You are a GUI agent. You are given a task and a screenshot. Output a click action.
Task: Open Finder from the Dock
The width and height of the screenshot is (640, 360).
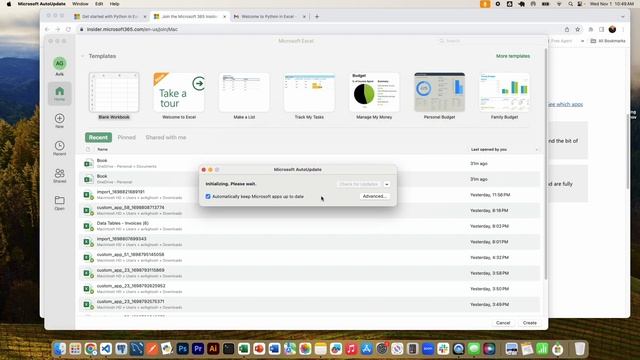pyautogui.click(x=60, y=349)
